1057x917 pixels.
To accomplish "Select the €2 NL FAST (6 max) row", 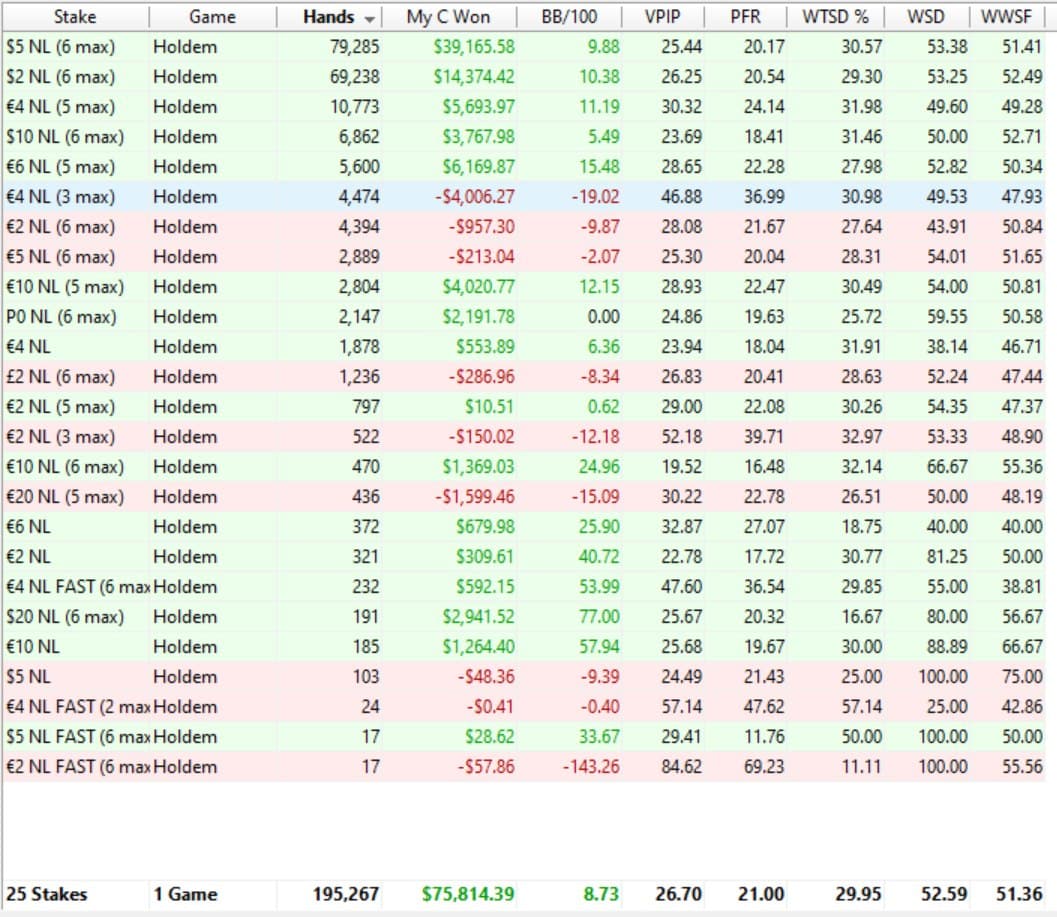I will [75, 767].
